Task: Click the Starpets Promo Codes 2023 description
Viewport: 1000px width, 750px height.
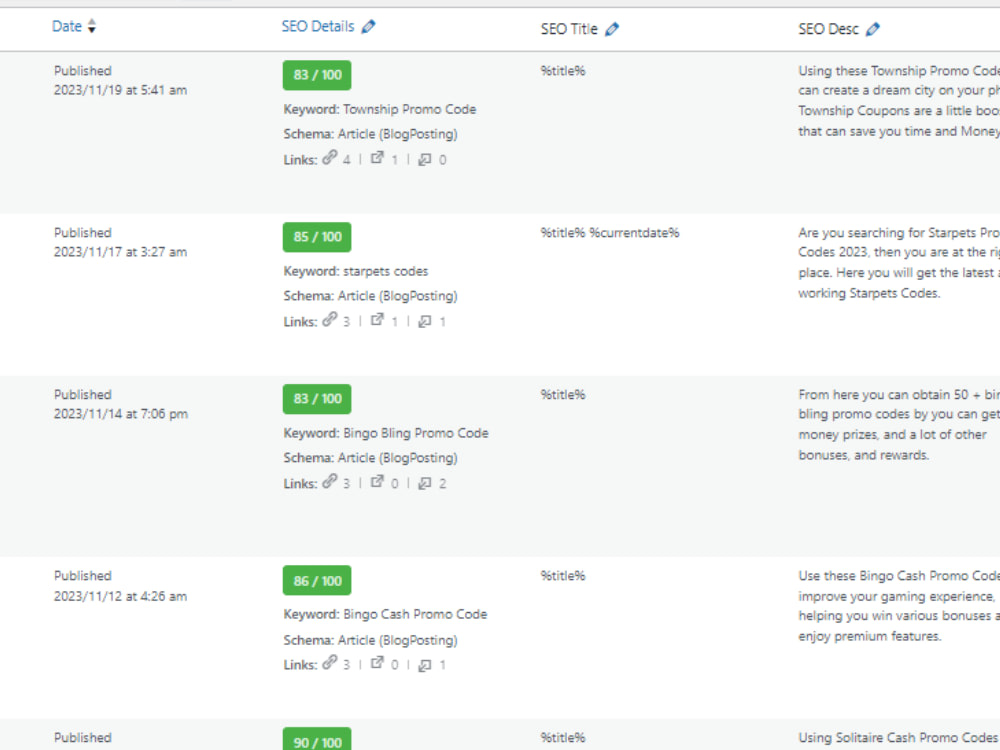Action: pyautogui.click(x=899, y=263)
